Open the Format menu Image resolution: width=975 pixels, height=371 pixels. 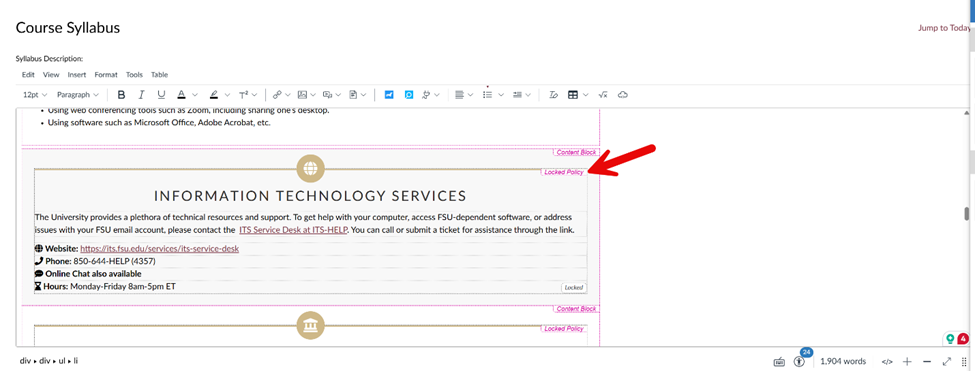pos(106,75)
